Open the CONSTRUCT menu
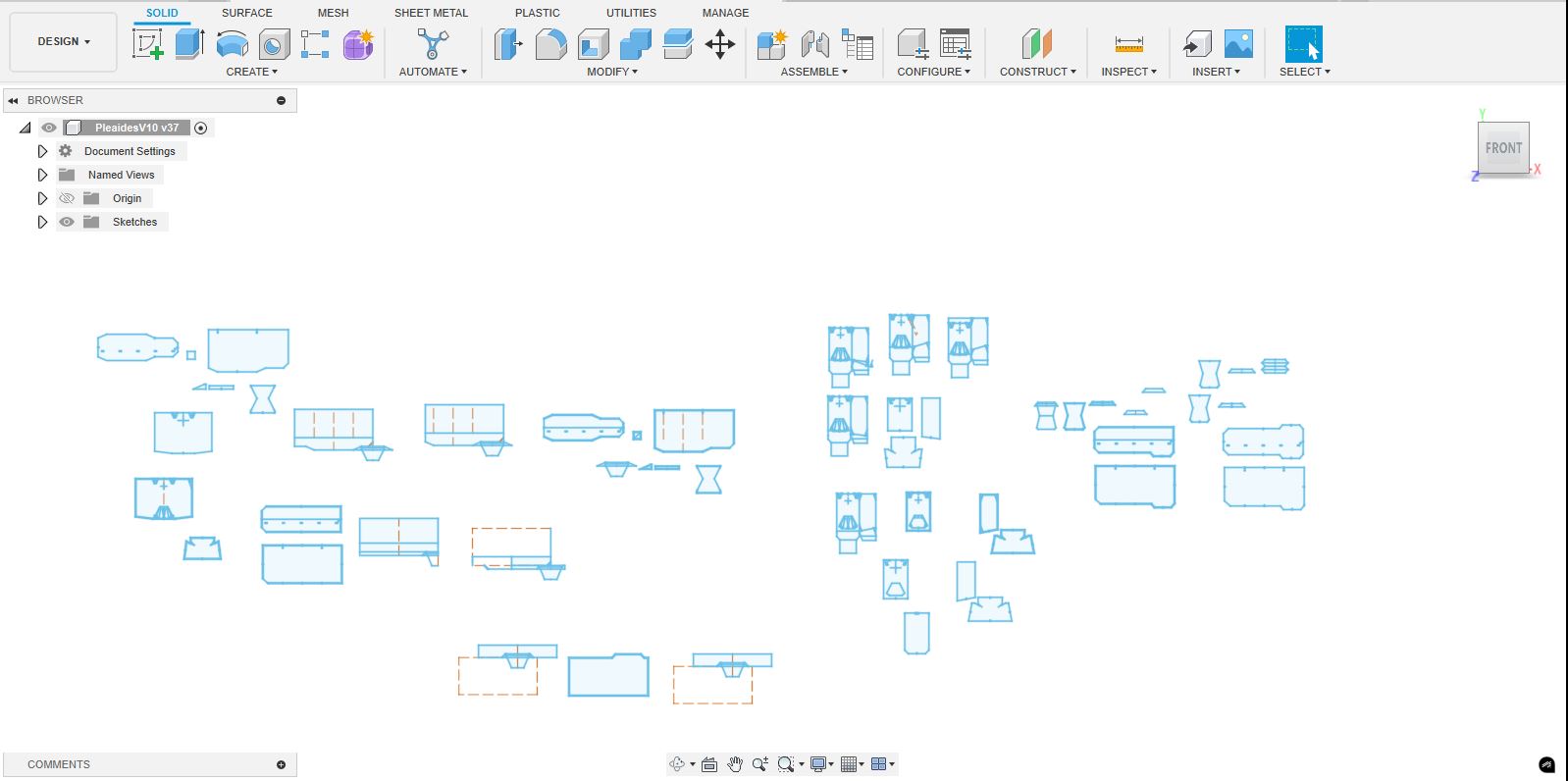The width and height of the screenshot is (1568, 781). pos(1037,72)
